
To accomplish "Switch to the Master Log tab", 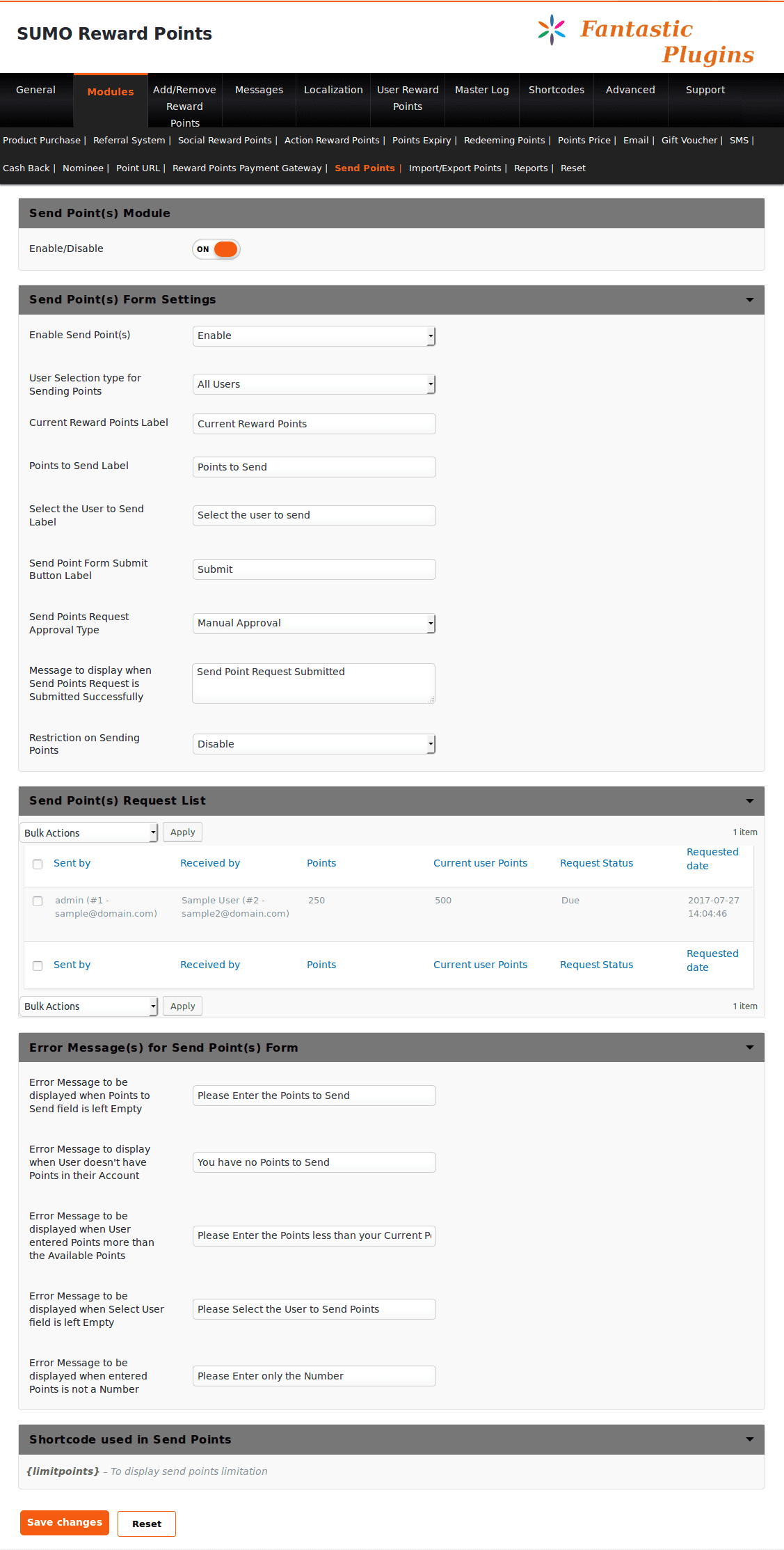I will point(481,90).
